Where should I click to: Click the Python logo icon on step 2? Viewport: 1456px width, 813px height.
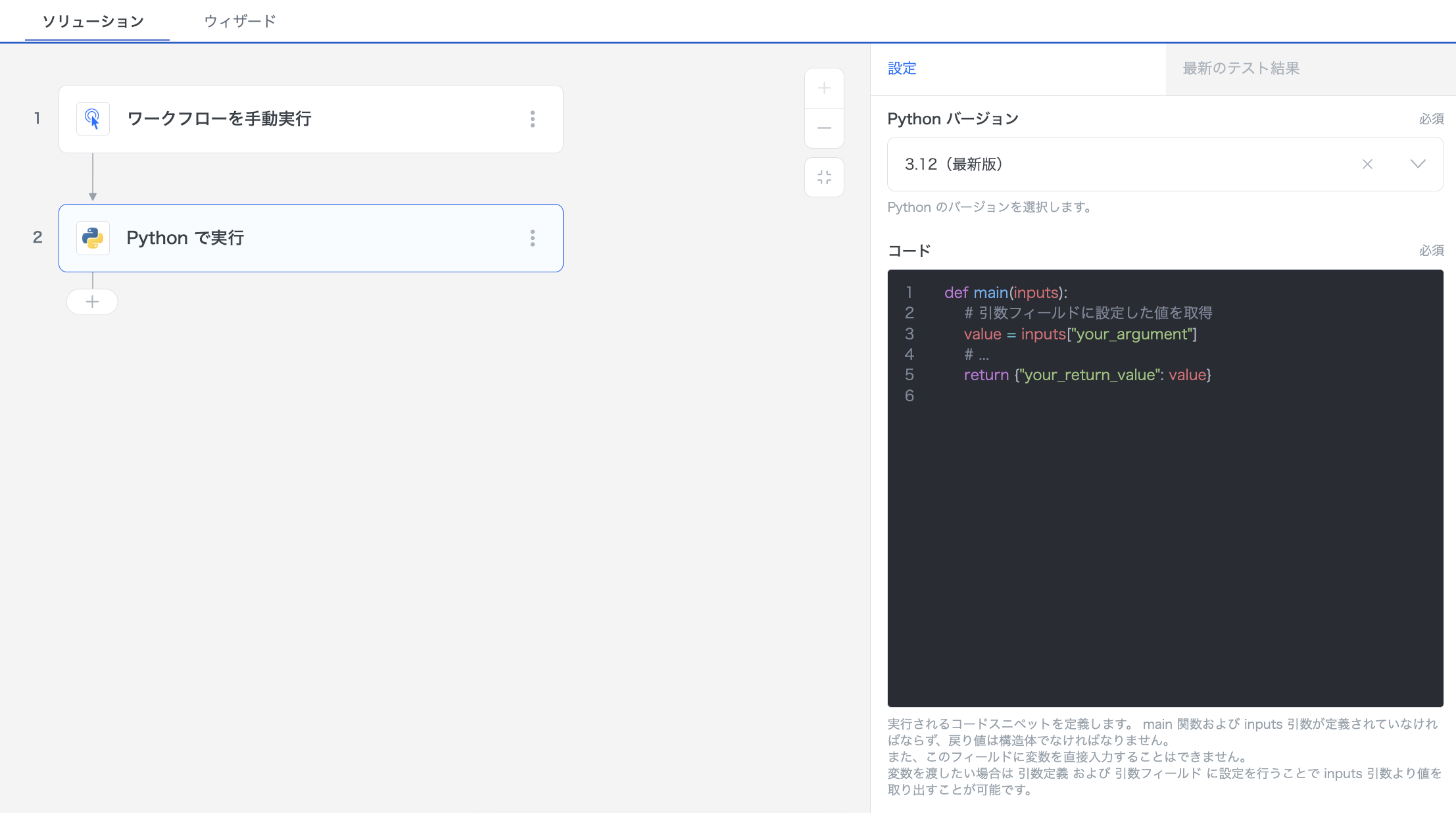(x=93, y=238)
